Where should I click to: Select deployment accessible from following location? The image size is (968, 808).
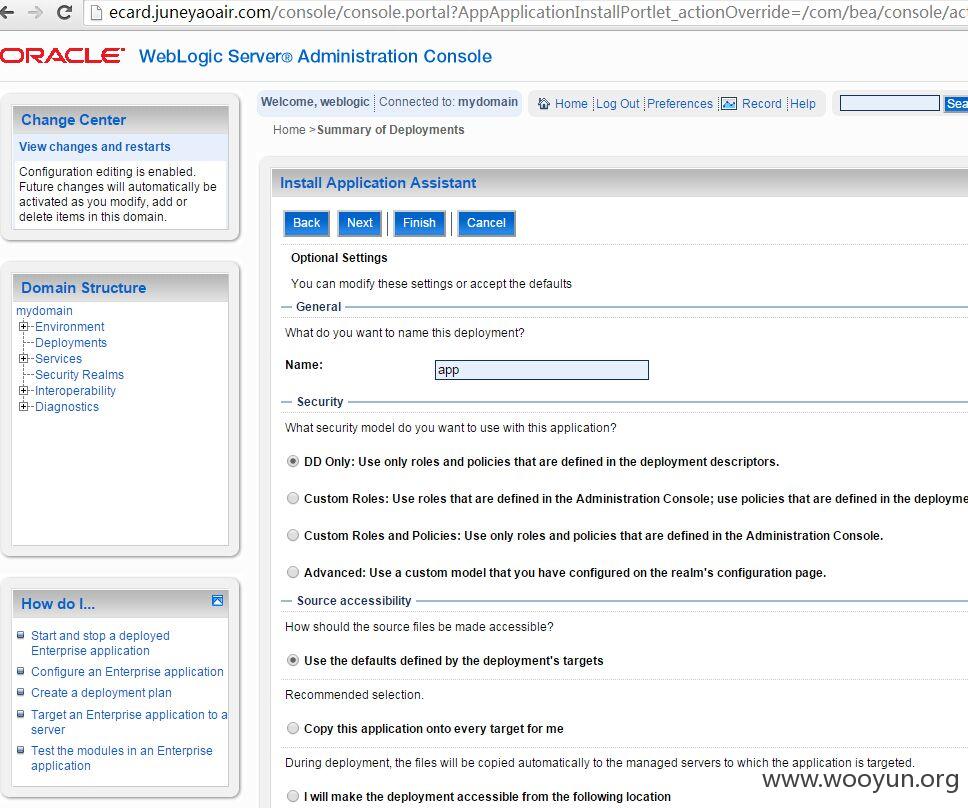tap(293, 796)
